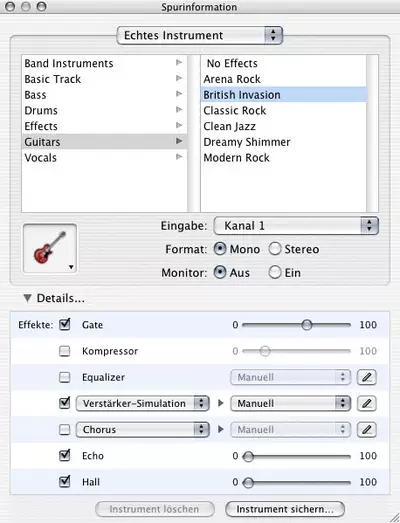Enable the Kompressor checkbox

click(x=64, y=351)
